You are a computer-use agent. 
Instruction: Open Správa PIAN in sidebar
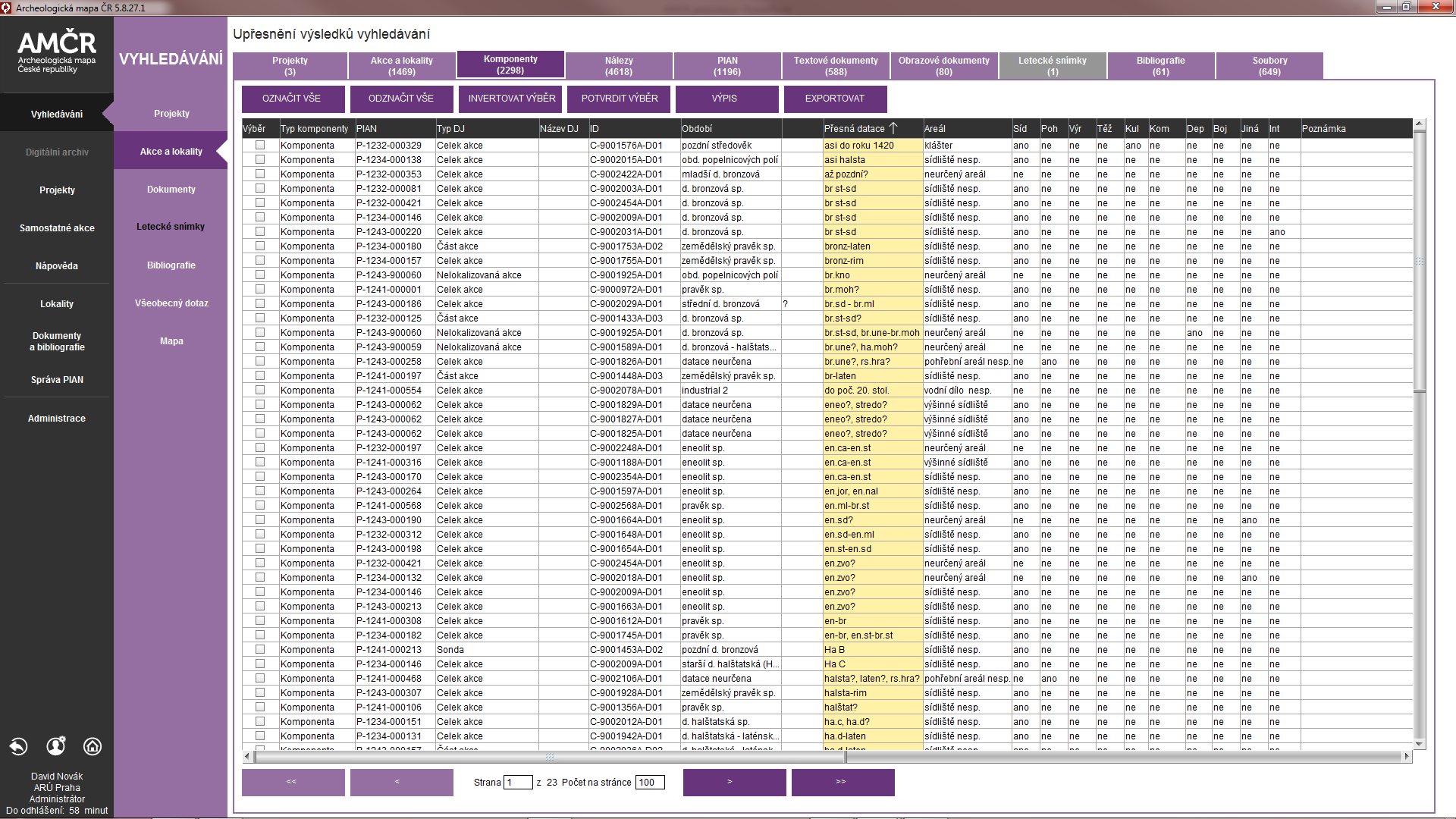[57, 380]
